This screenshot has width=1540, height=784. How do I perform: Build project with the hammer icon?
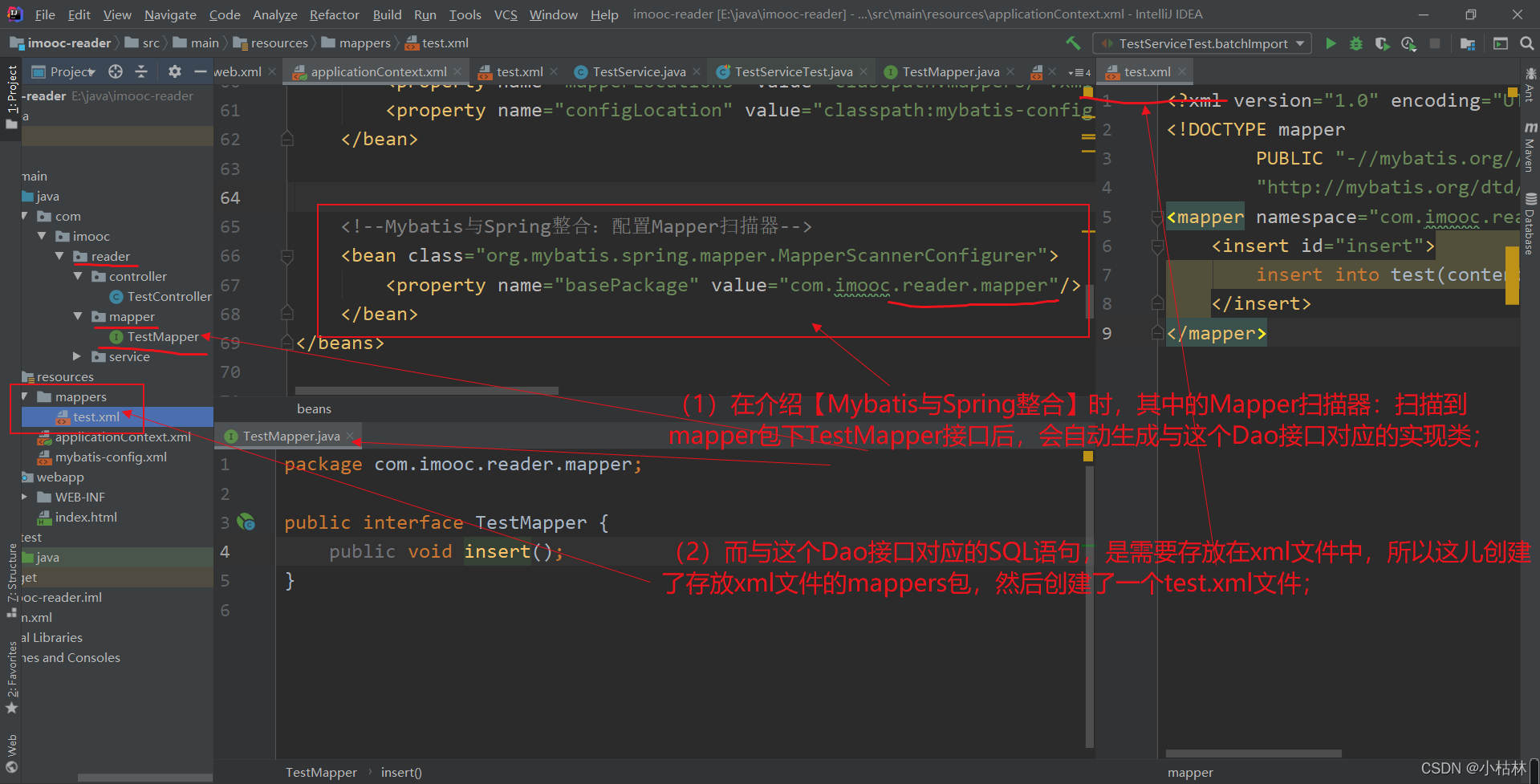click(1073, 43)
